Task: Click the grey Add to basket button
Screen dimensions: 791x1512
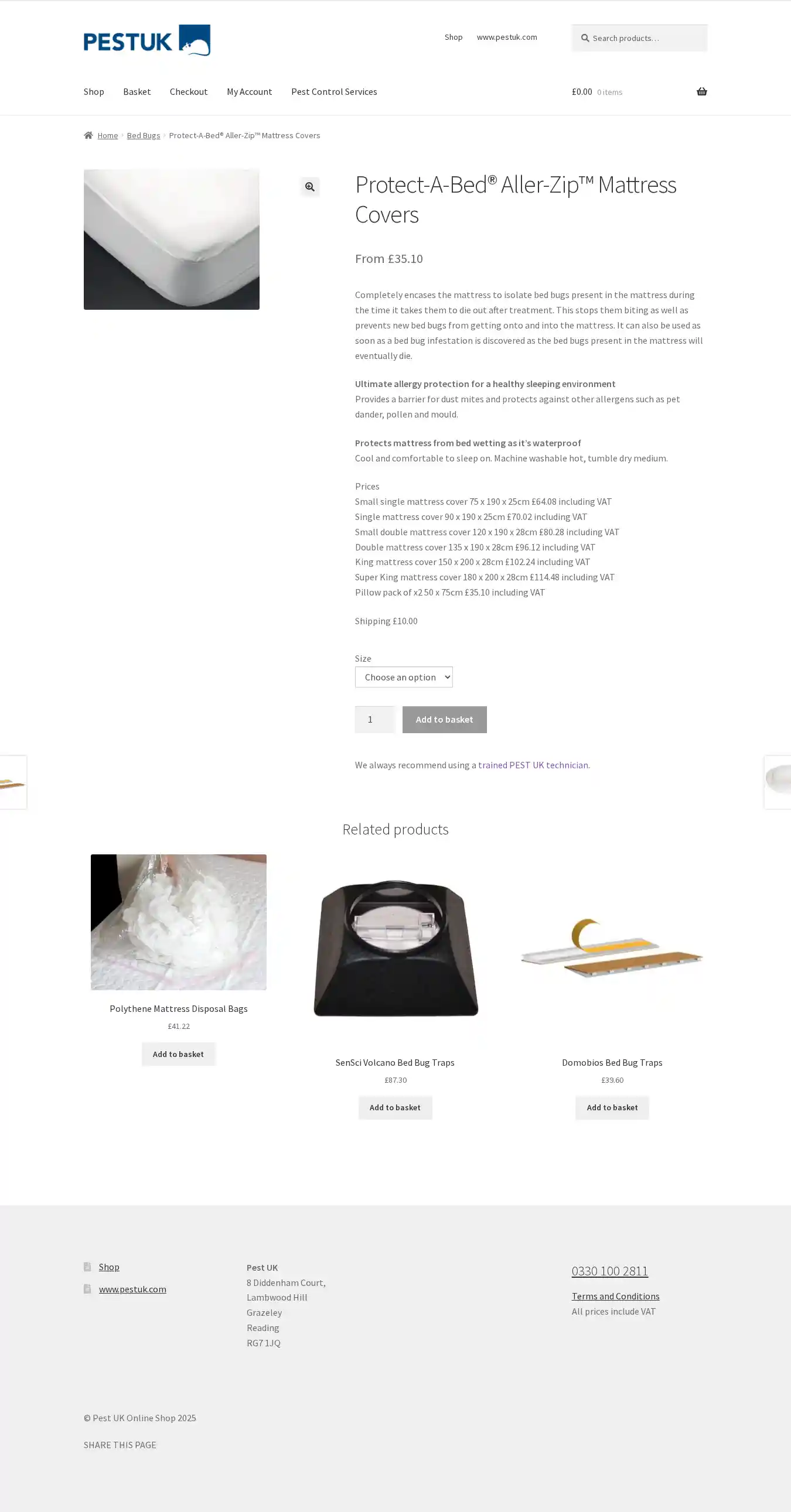Action: [x=444, y=719]
